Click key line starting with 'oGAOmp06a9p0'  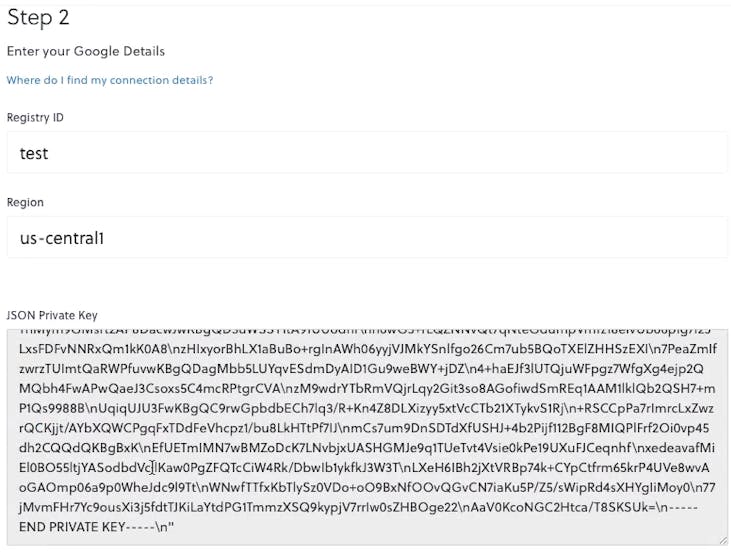pos(367,488)
